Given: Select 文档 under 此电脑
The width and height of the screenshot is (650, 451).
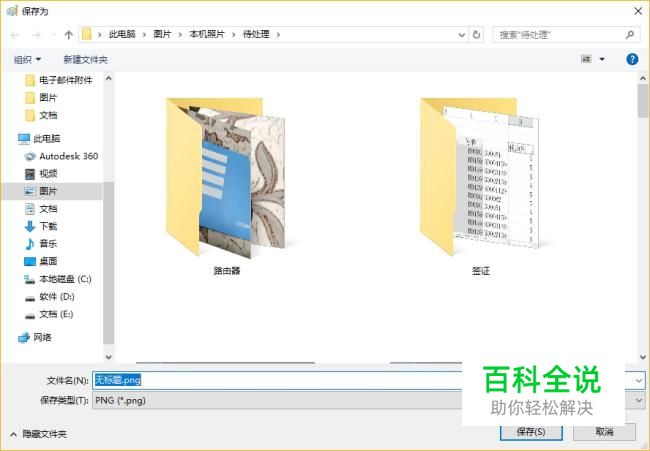Looking at the screenshot, I should point(41,209).
